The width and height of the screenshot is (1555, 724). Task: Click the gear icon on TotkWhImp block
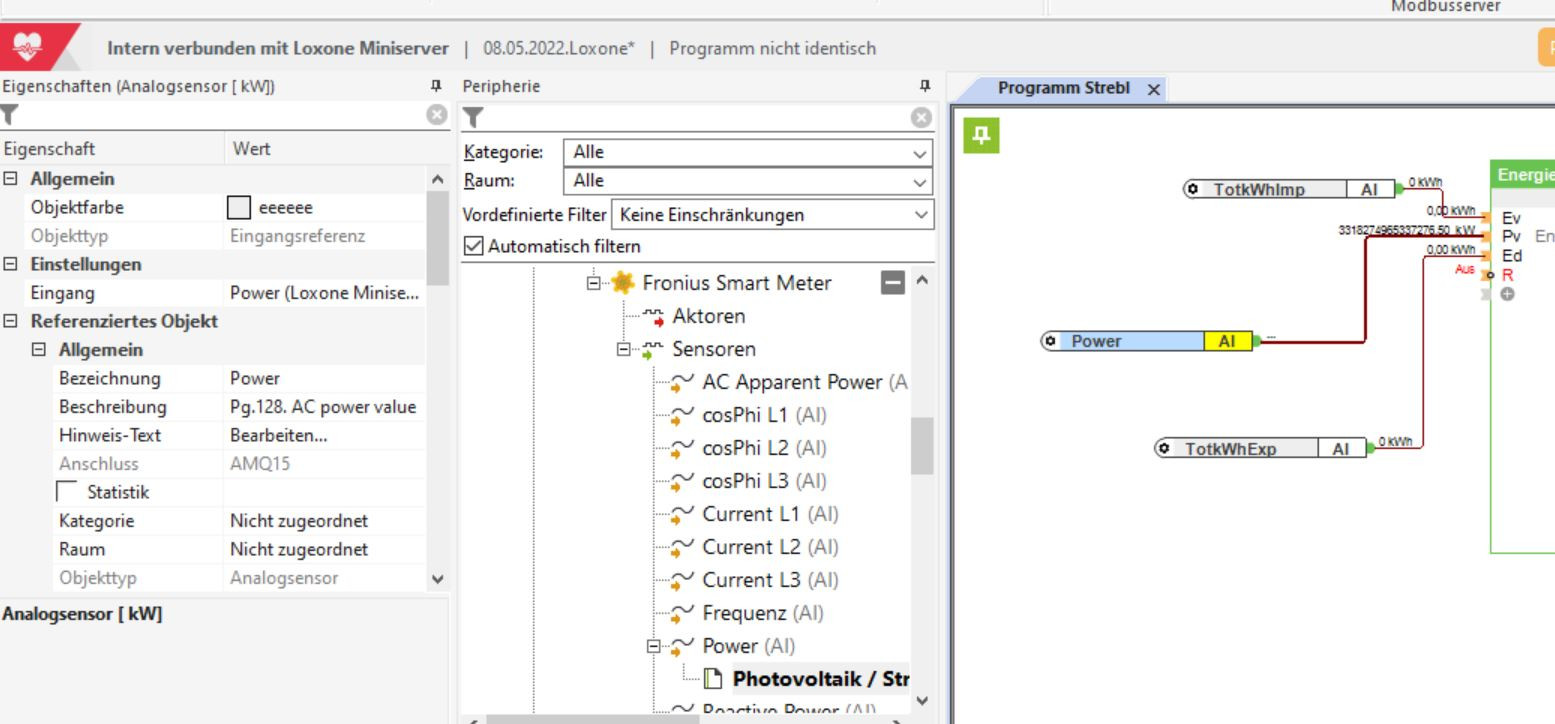coord(1194,189)
